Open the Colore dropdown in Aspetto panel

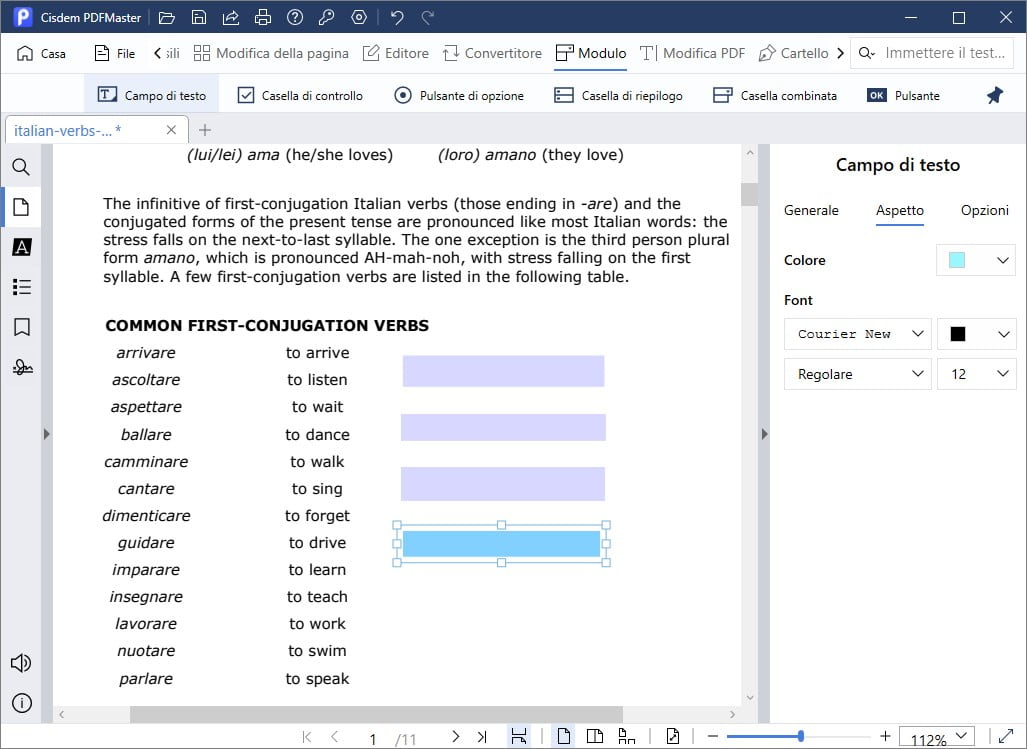(977, 260)
